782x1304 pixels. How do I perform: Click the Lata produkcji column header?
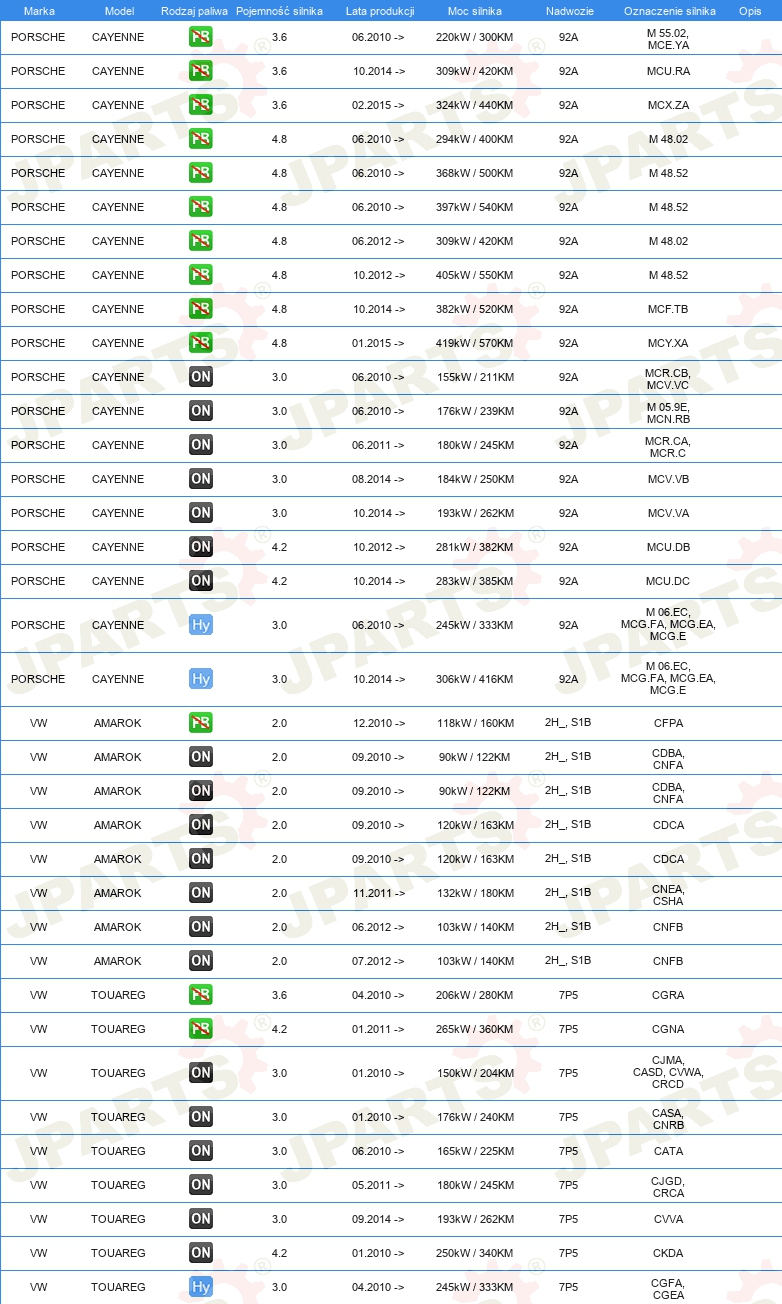pyautogui.click(x=380, y=11)
